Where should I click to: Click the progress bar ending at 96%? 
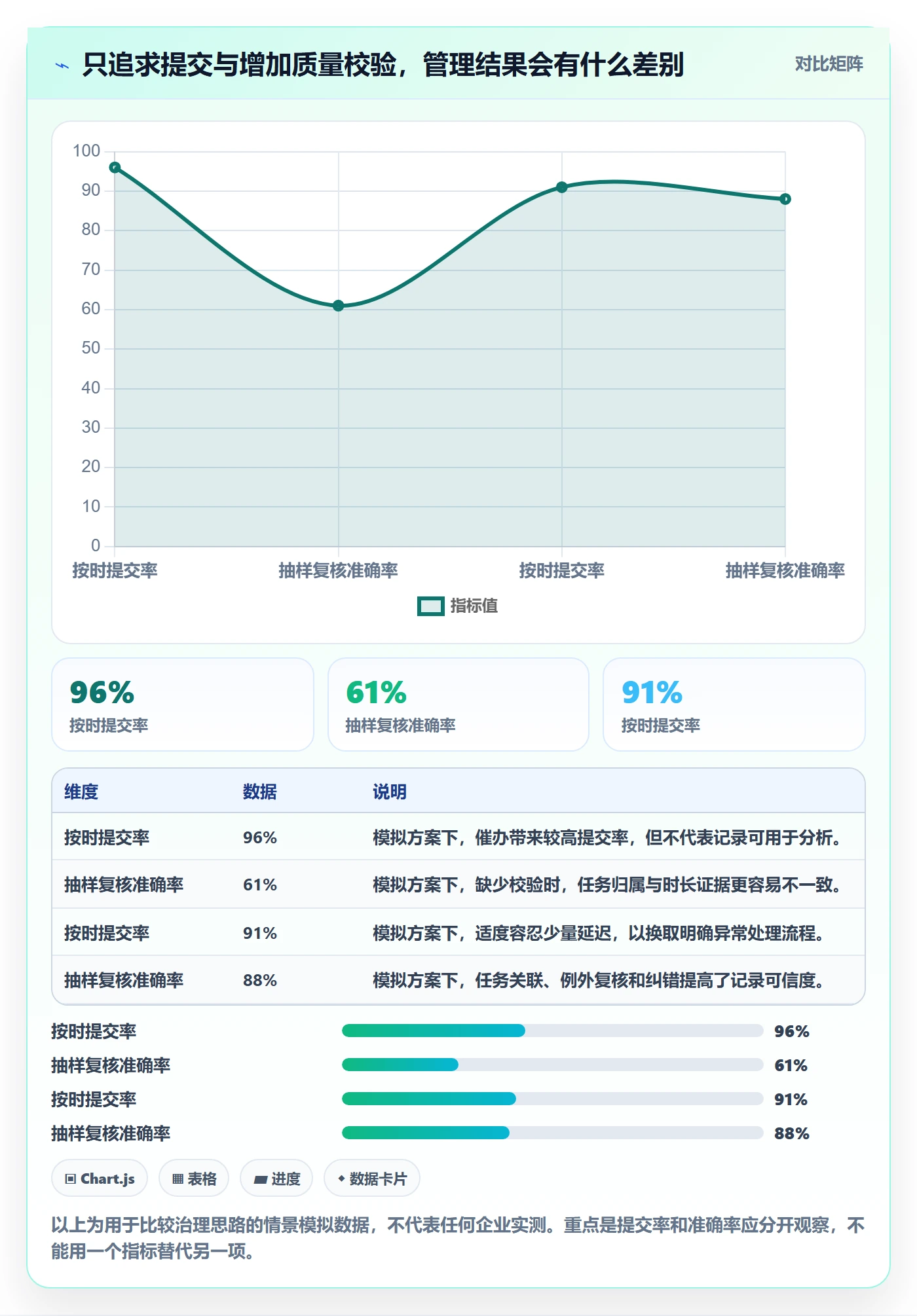552,1031
